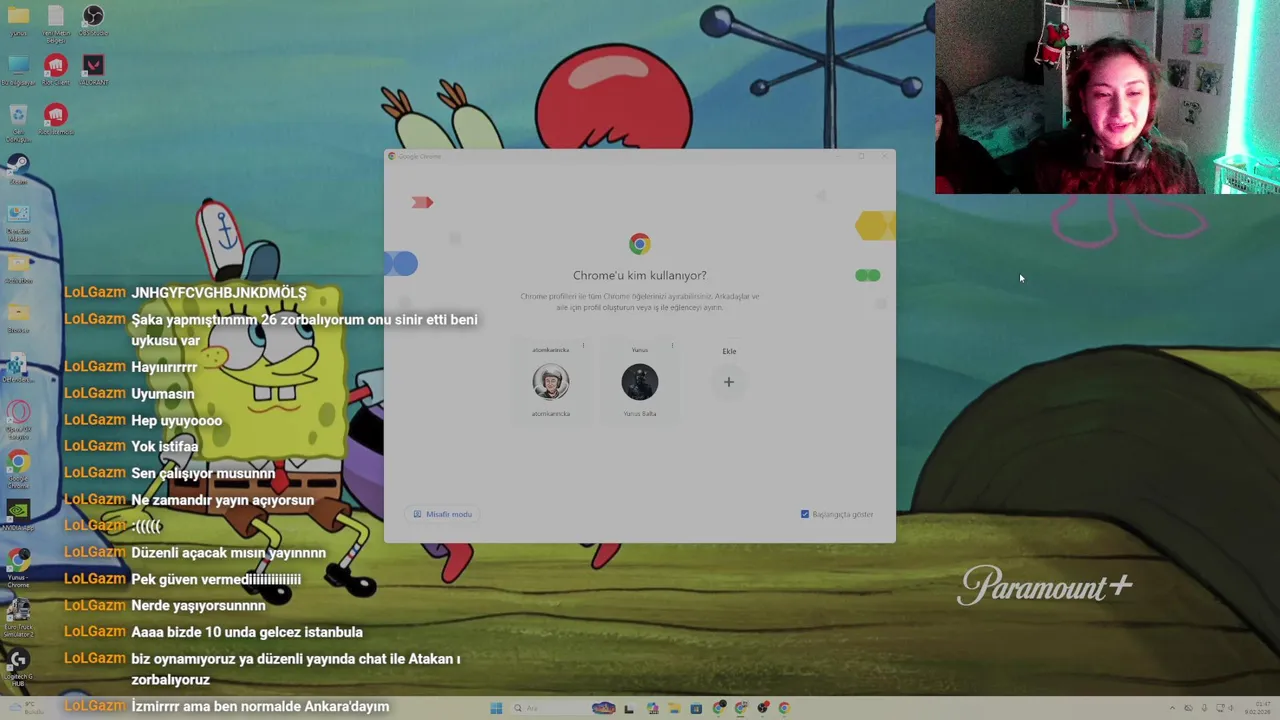
Task: Launch NVIDIA App desktop shortcut
Action: tap(18, 515)
